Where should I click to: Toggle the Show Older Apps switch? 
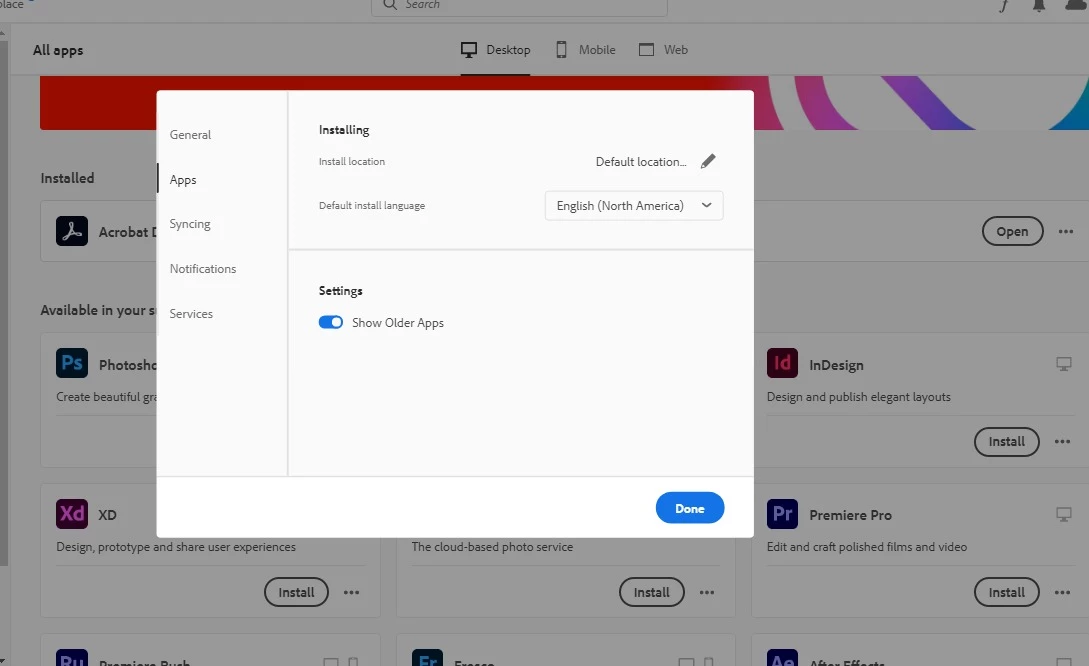pos(331,322)
